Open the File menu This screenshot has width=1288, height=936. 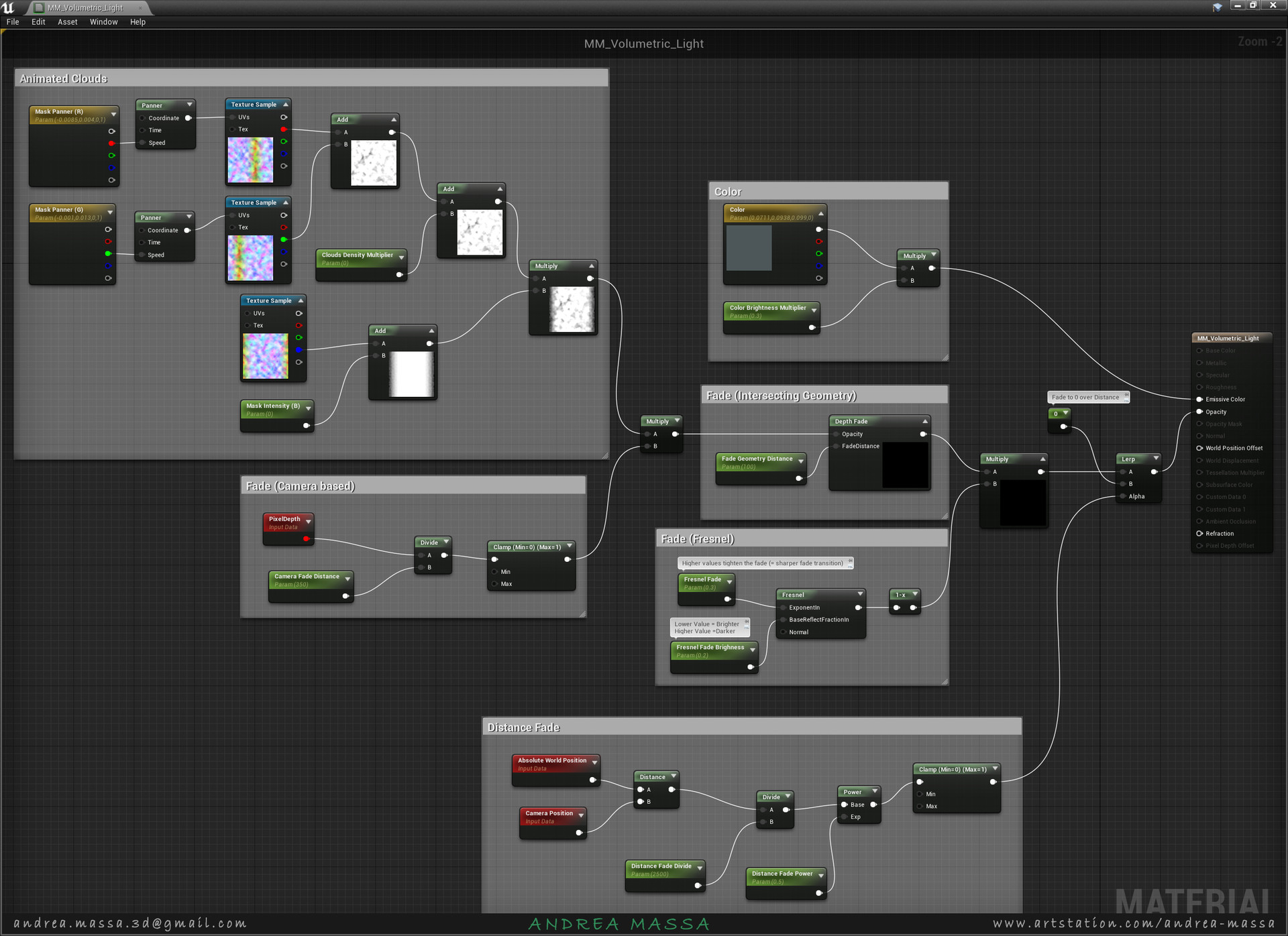tap(13, 22)
